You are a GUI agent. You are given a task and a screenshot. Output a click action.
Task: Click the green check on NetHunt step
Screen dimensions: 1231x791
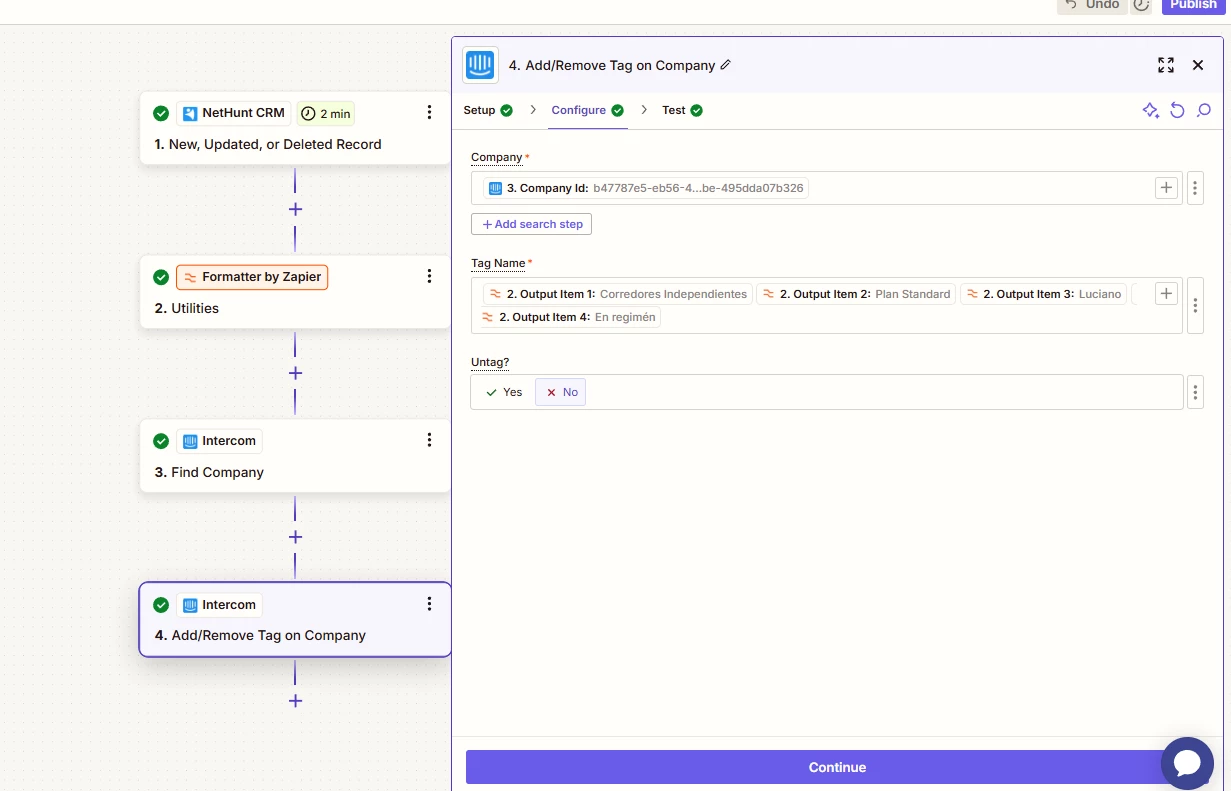[x=161, y=113]
